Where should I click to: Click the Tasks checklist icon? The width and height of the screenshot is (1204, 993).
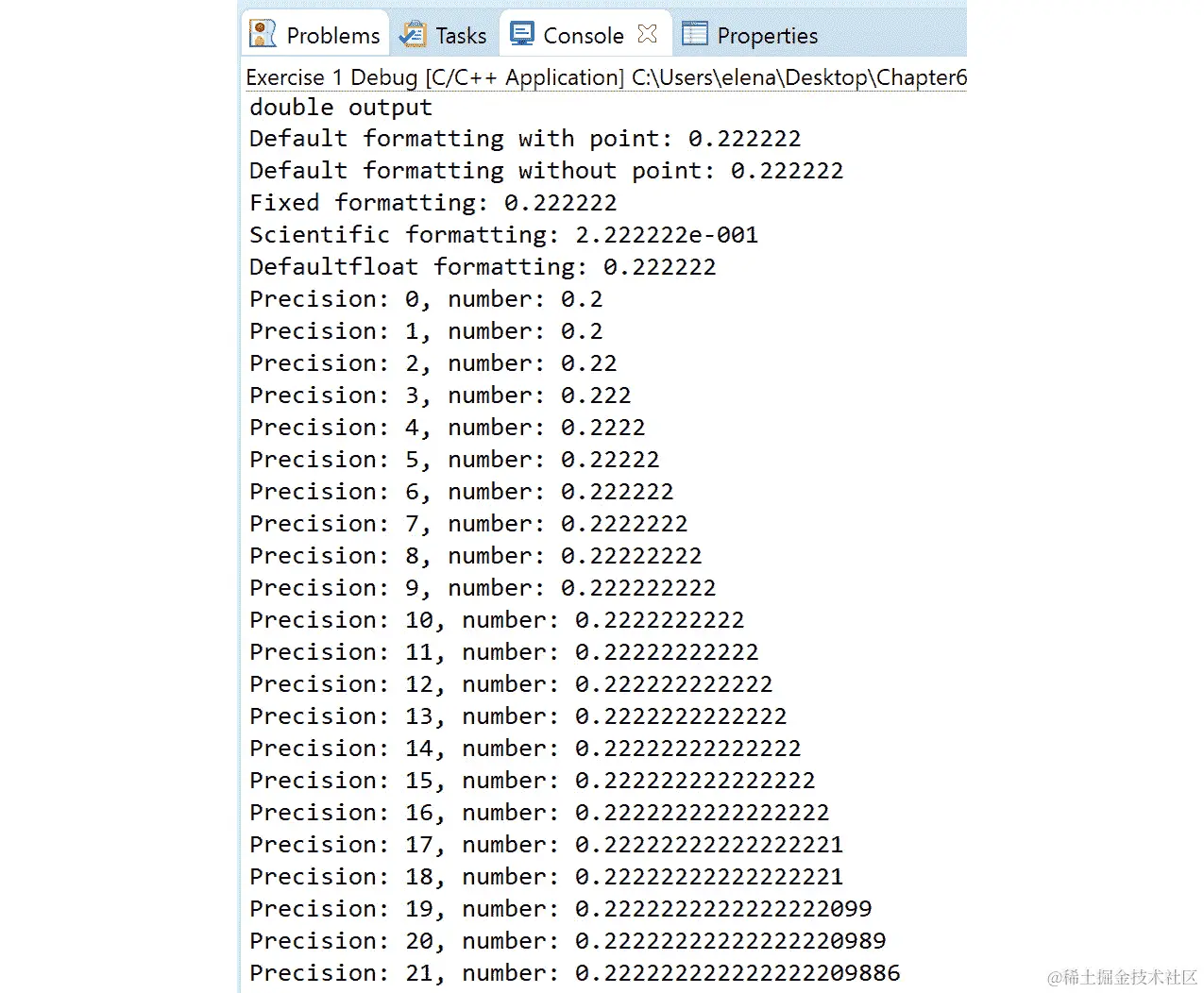click(413, 34)
